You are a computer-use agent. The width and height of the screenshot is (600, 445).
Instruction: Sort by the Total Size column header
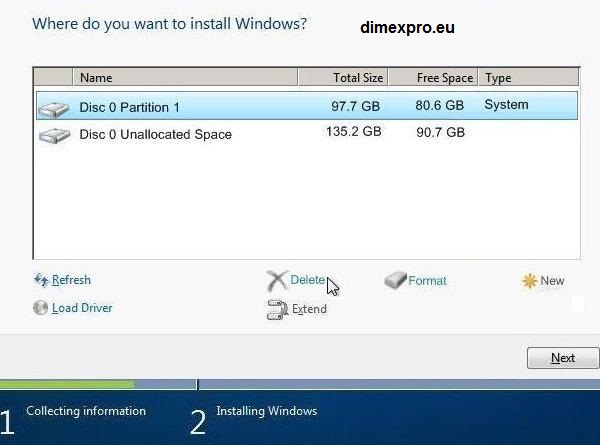point(343,77)
